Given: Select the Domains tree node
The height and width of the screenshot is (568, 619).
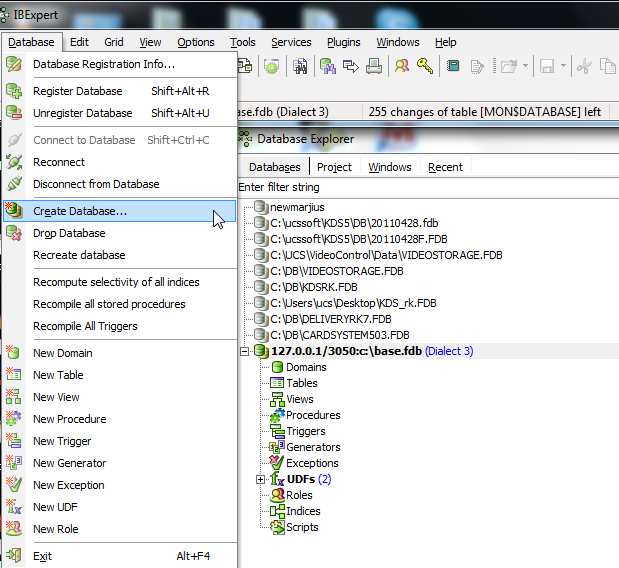Looking at the screenshot, I should click(x=306, y=367).
